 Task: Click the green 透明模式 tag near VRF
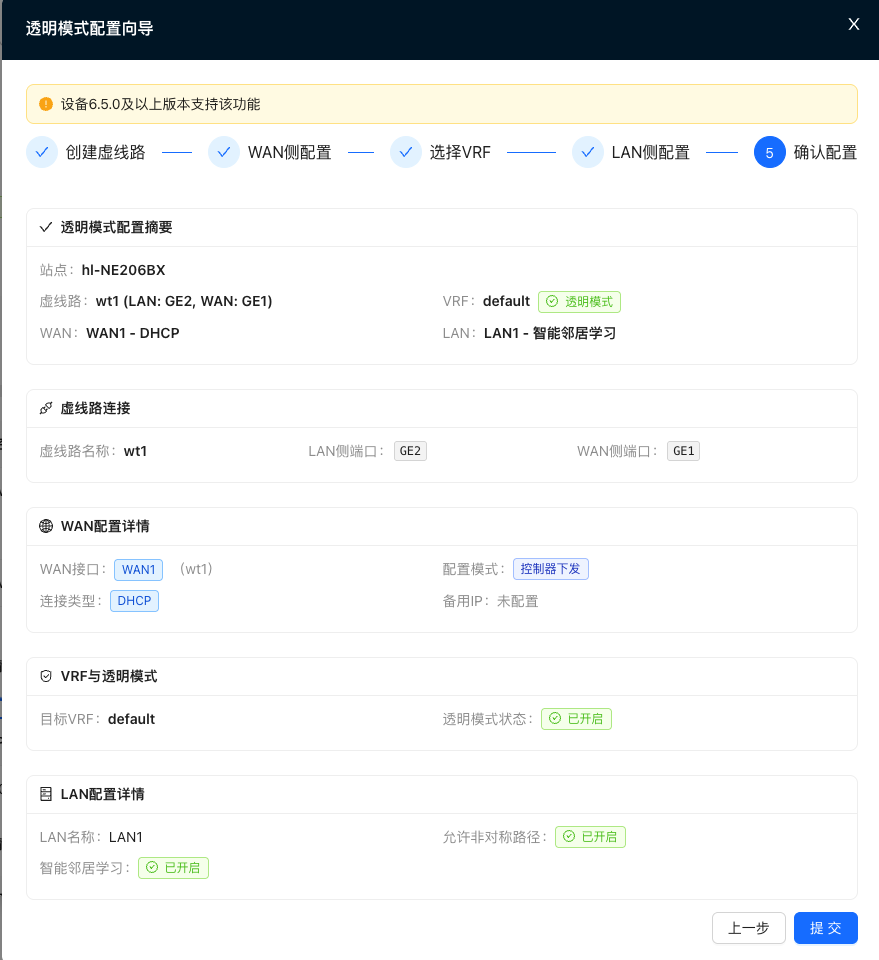580,301
